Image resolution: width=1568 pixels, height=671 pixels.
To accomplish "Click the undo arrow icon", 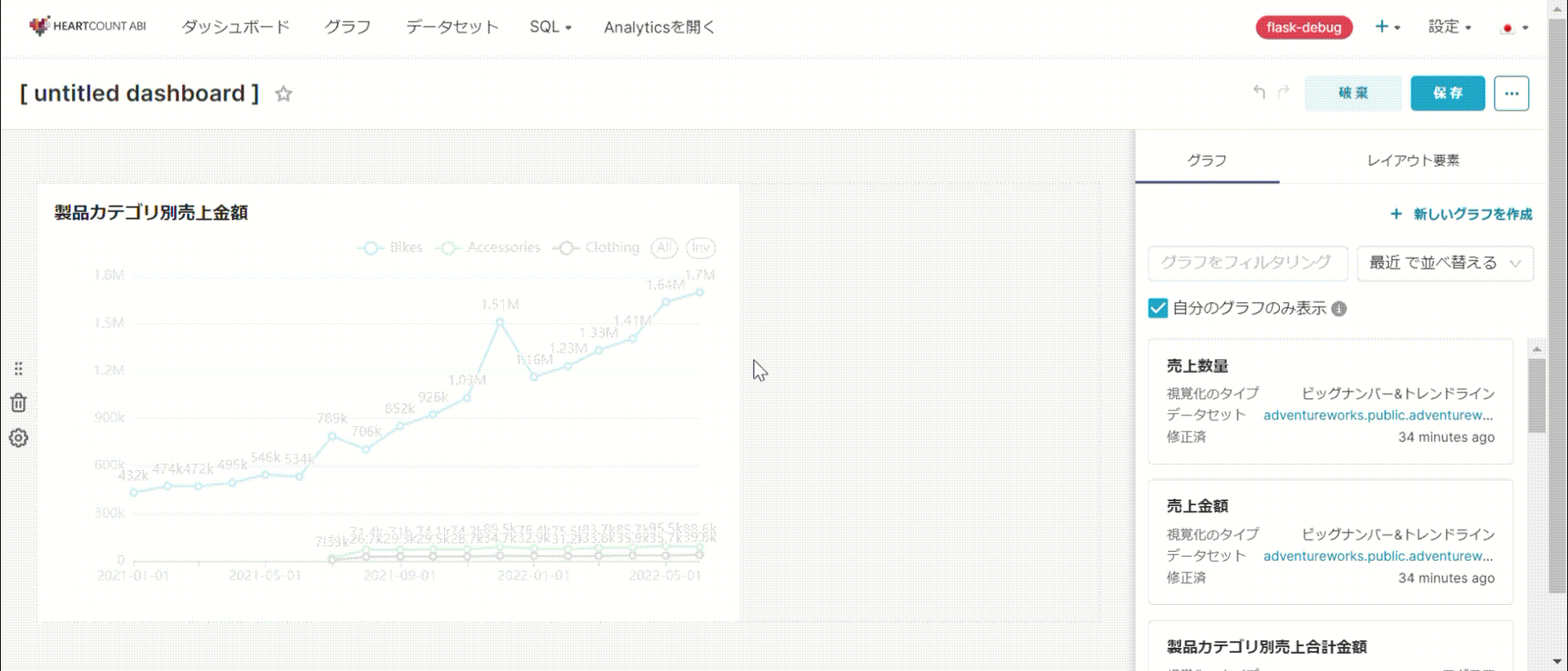I will 1259,92.
